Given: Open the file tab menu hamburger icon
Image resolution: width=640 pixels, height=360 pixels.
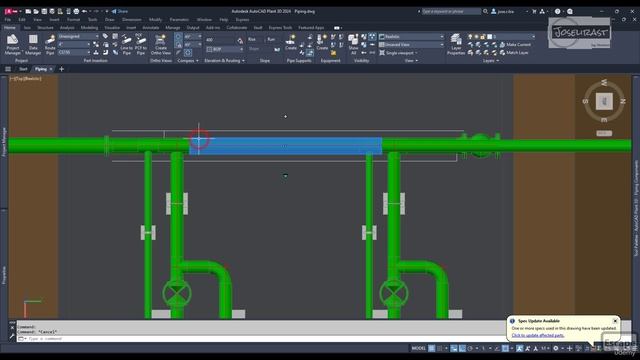Looking at the screenshot, I should pos(8,69).
